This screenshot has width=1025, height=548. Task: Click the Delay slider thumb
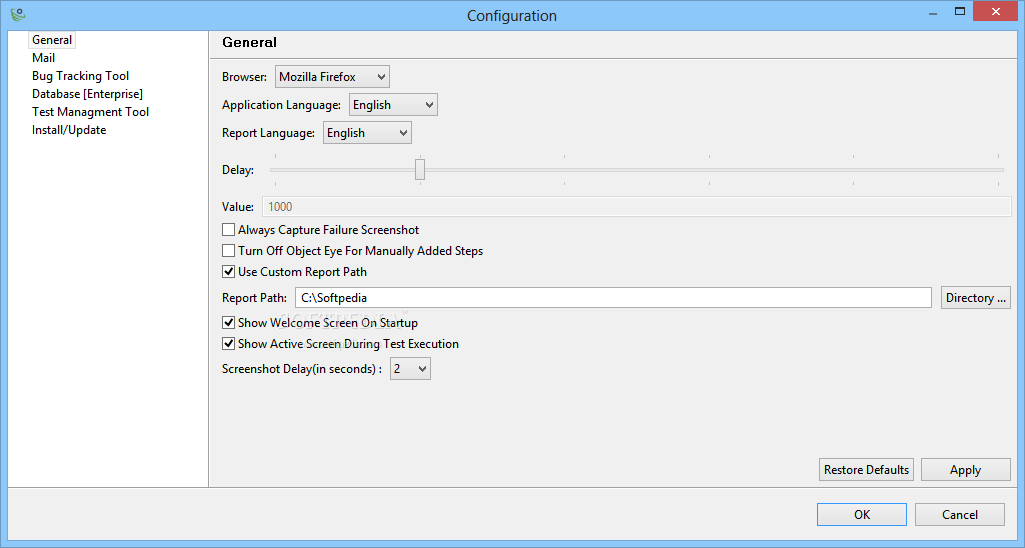(x=420, y=169)
